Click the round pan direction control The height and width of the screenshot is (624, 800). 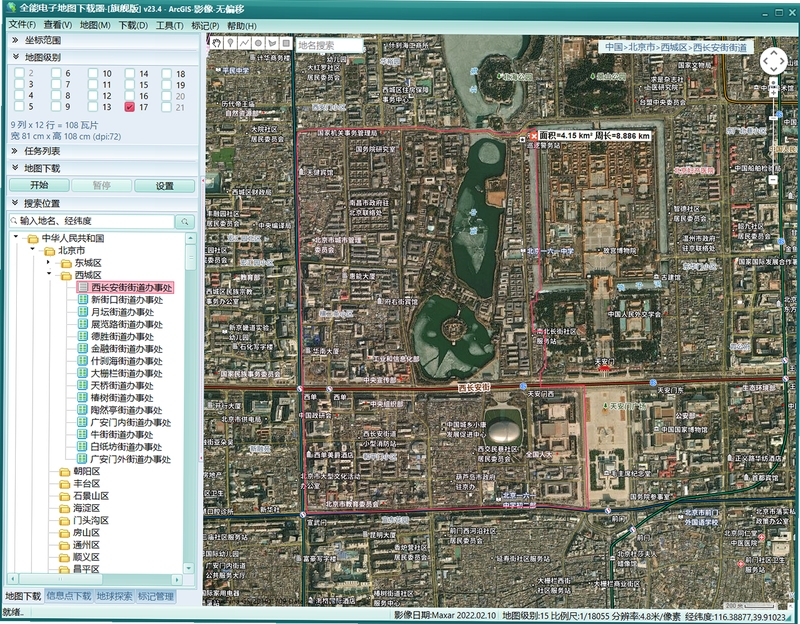(773, 62)
